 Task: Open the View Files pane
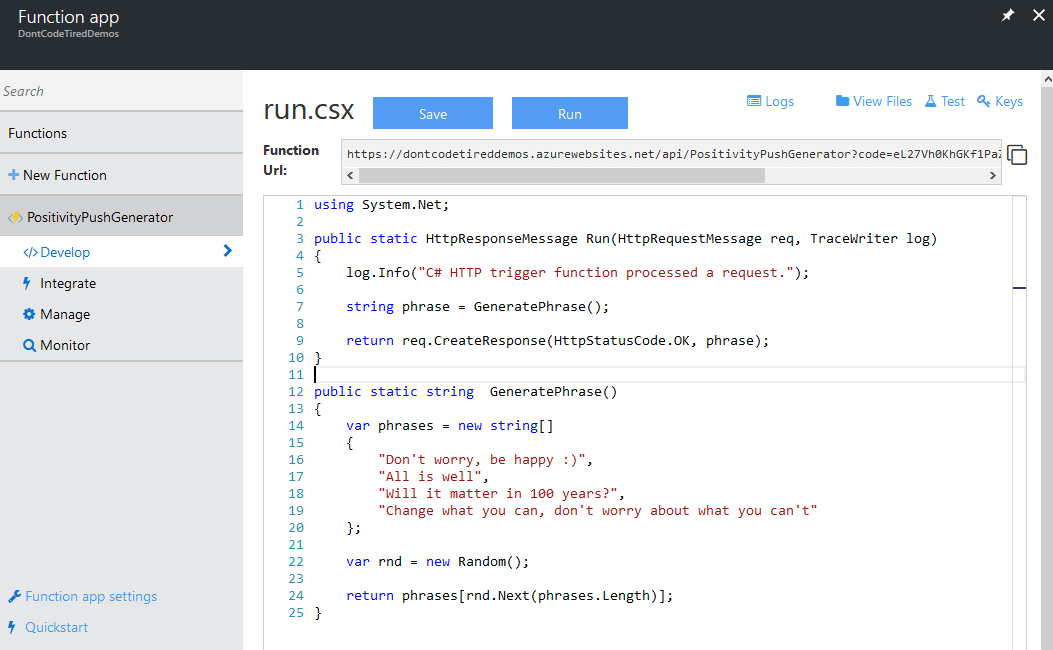pos(873,101)
